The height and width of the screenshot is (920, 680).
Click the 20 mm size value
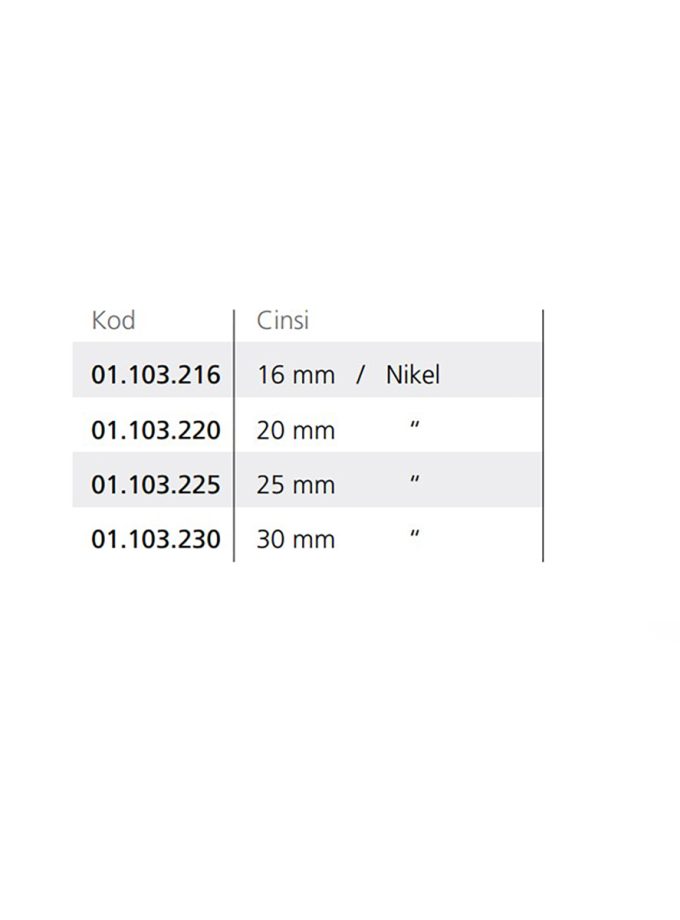[295, 430]
